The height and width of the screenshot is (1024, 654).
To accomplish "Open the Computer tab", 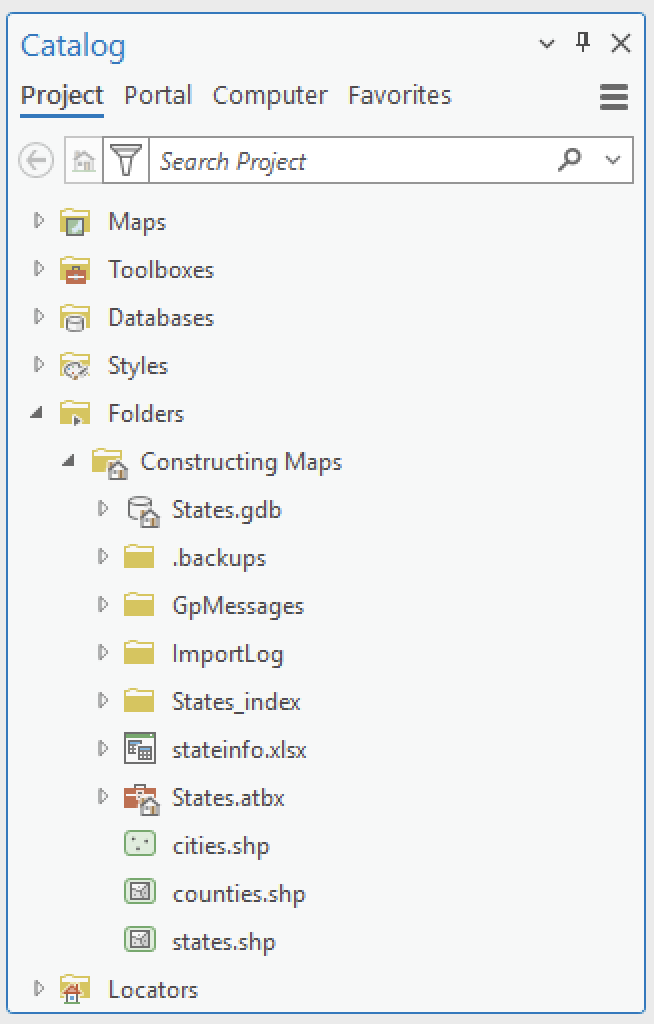I will click(x=269, y=95).
